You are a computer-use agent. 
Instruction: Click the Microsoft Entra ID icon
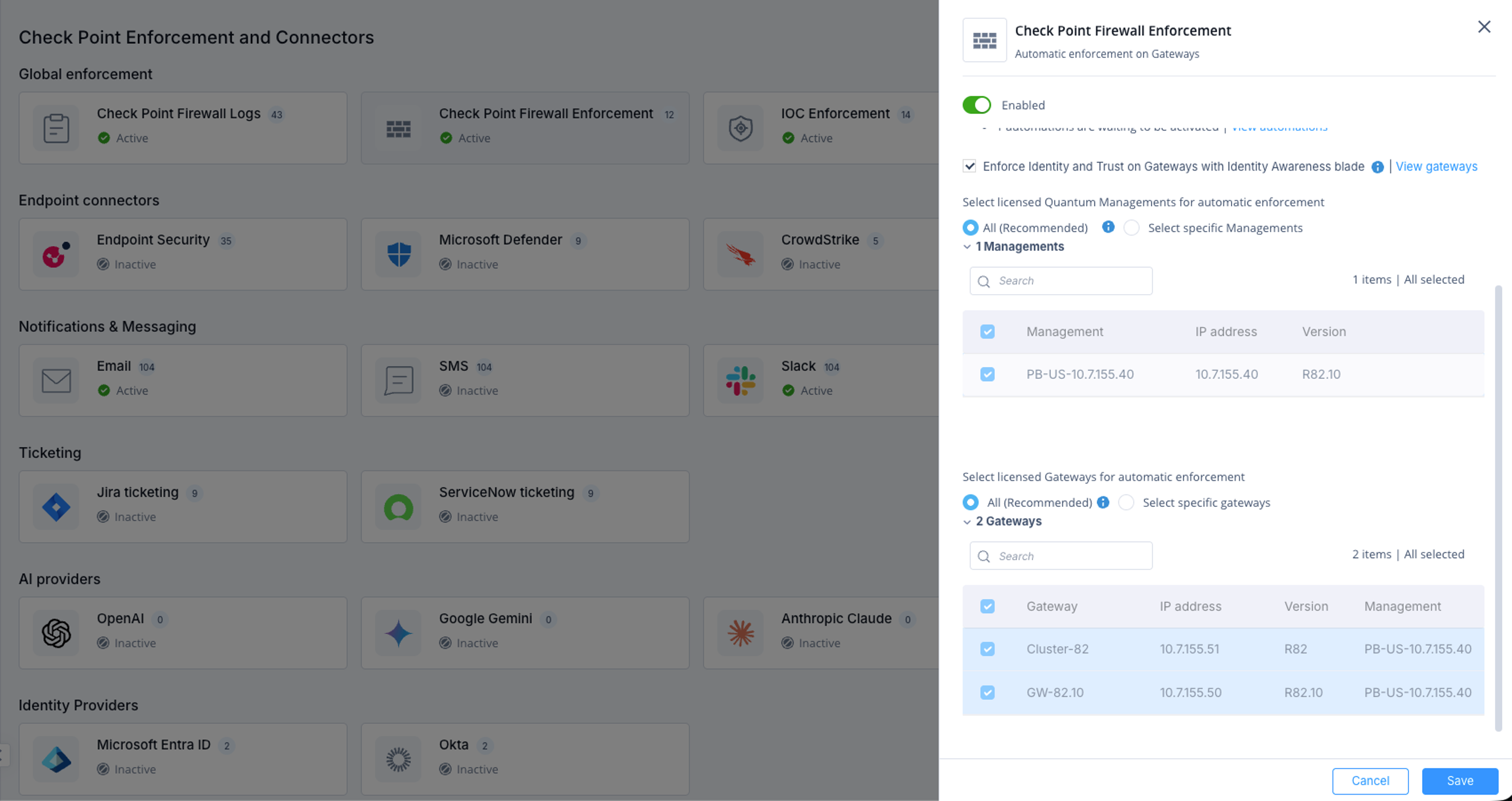56,759
